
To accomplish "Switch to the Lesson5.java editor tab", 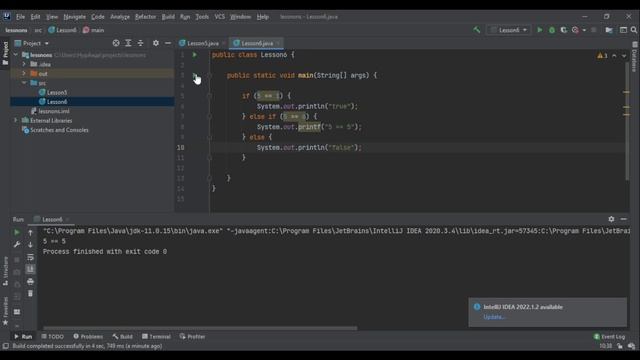I will click(202, 43).
